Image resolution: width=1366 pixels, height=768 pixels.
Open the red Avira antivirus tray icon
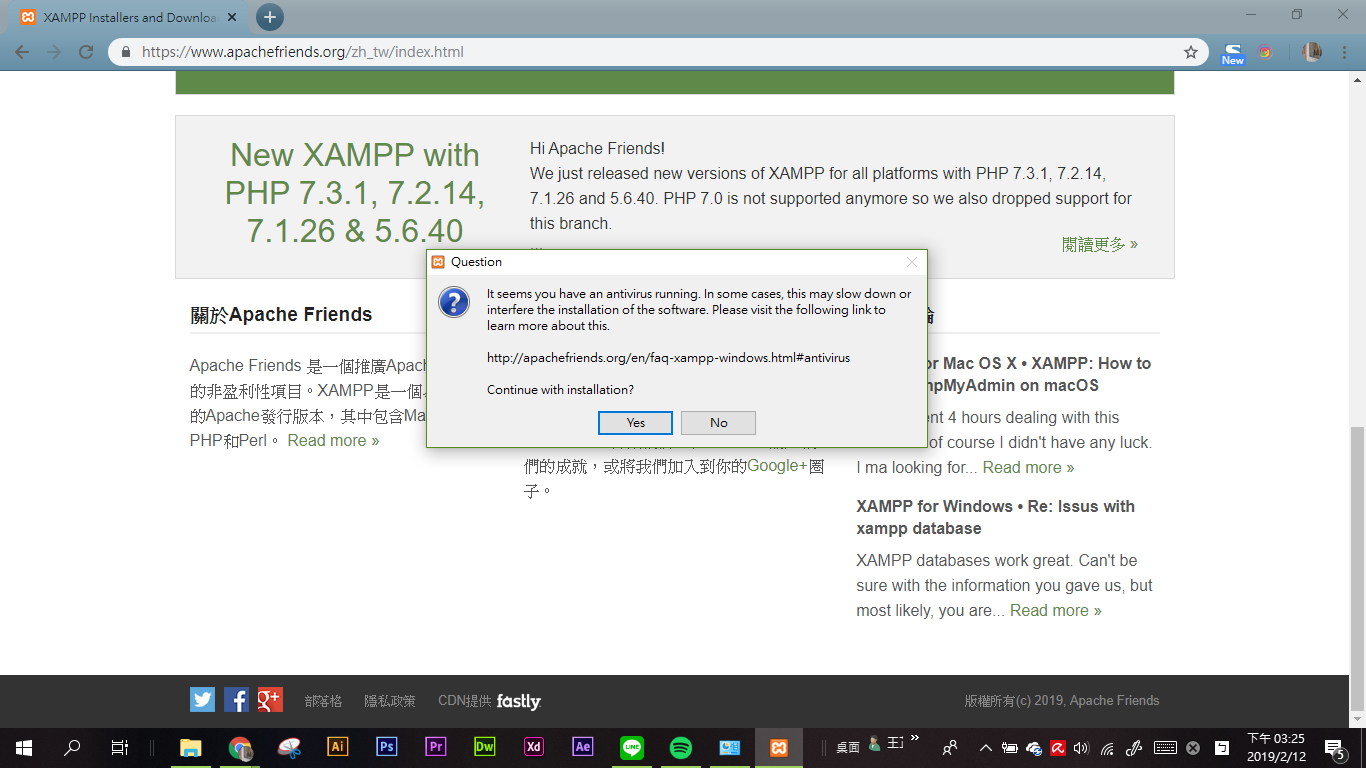point(1057,747)
